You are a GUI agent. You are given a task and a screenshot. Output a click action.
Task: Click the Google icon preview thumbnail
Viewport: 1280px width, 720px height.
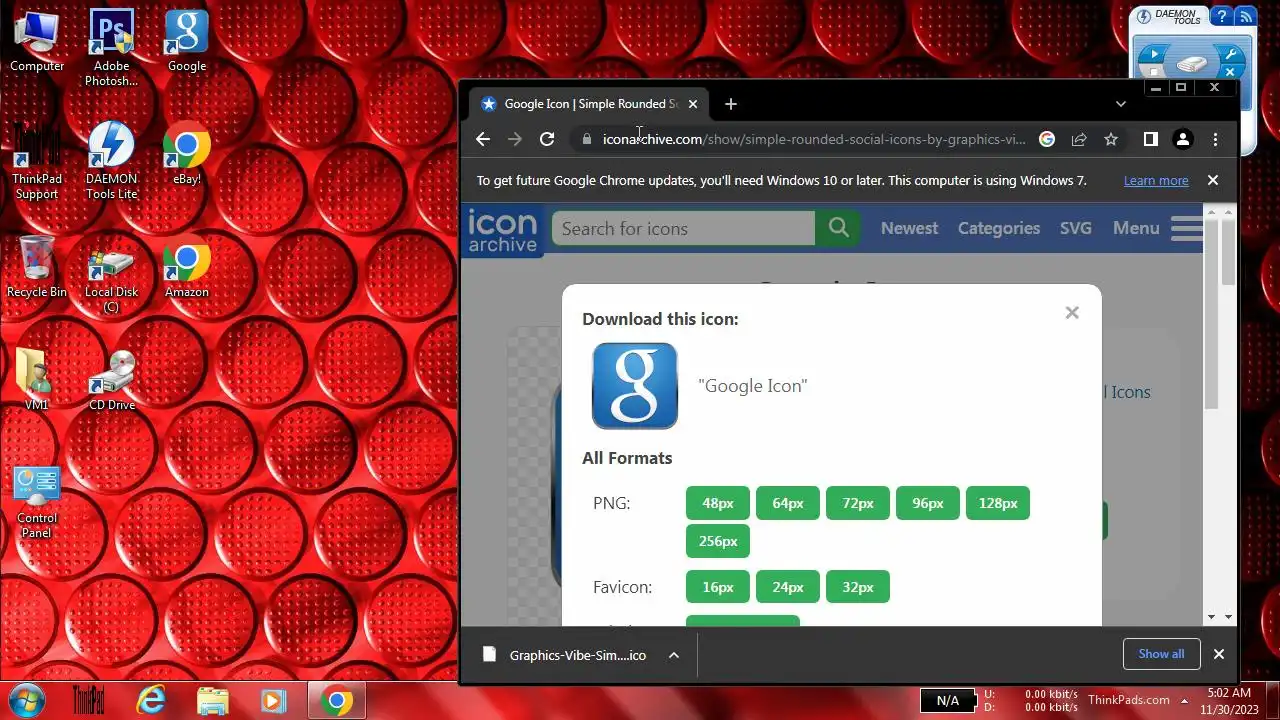pos(635,386)
